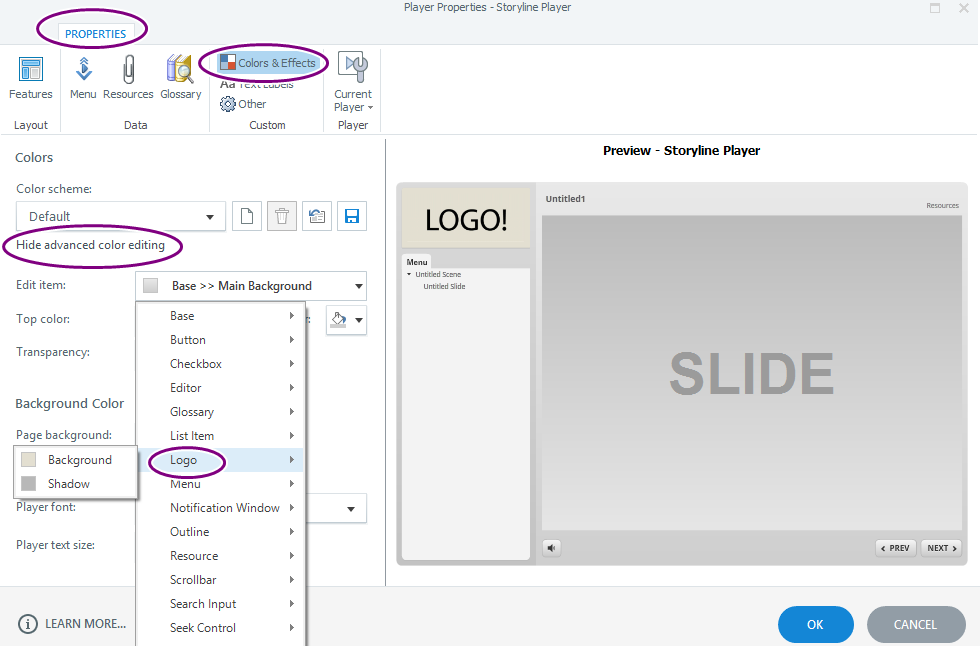Select Untitled Slide in preview menu
The image size is (980, 646).
(x=444, y=286)
